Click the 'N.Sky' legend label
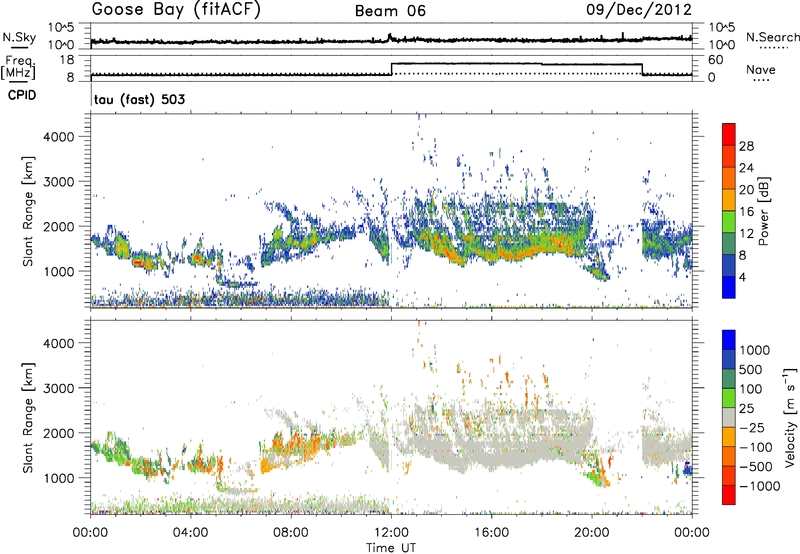 click(19, 37)
